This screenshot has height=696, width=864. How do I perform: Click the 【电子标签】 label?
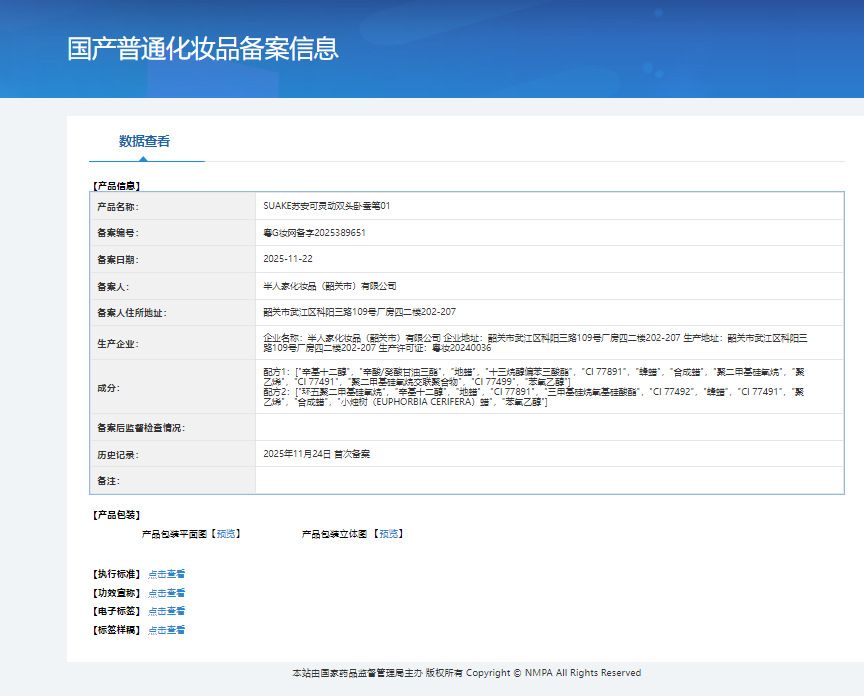(116, 611)
